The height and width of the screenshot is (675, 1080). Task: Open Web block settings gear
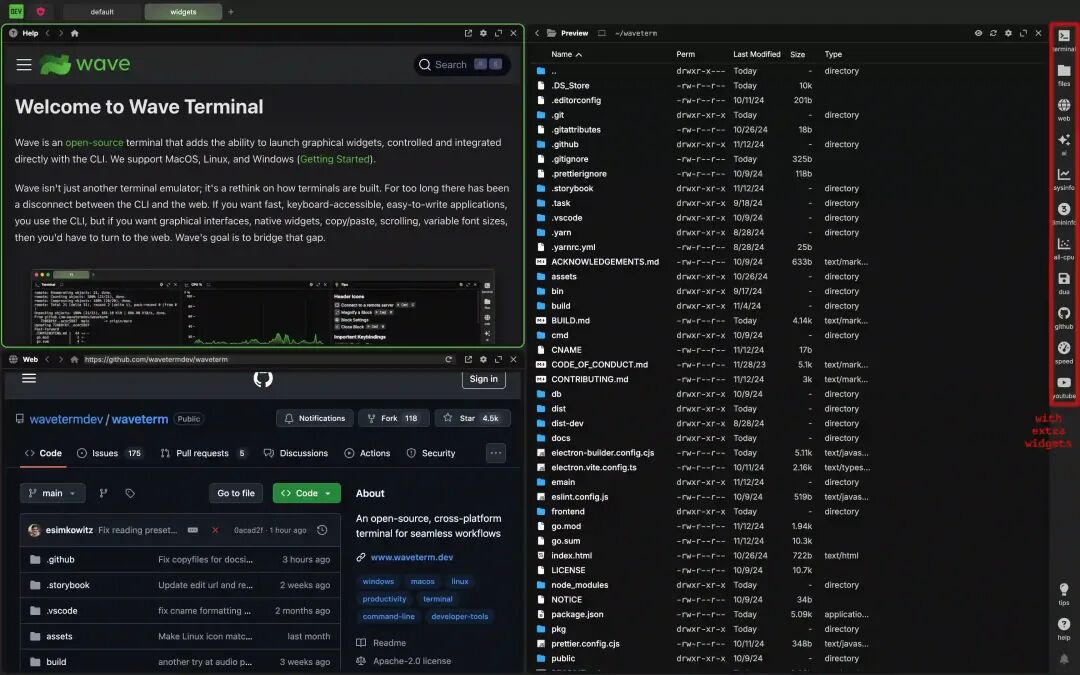[484, 360]
